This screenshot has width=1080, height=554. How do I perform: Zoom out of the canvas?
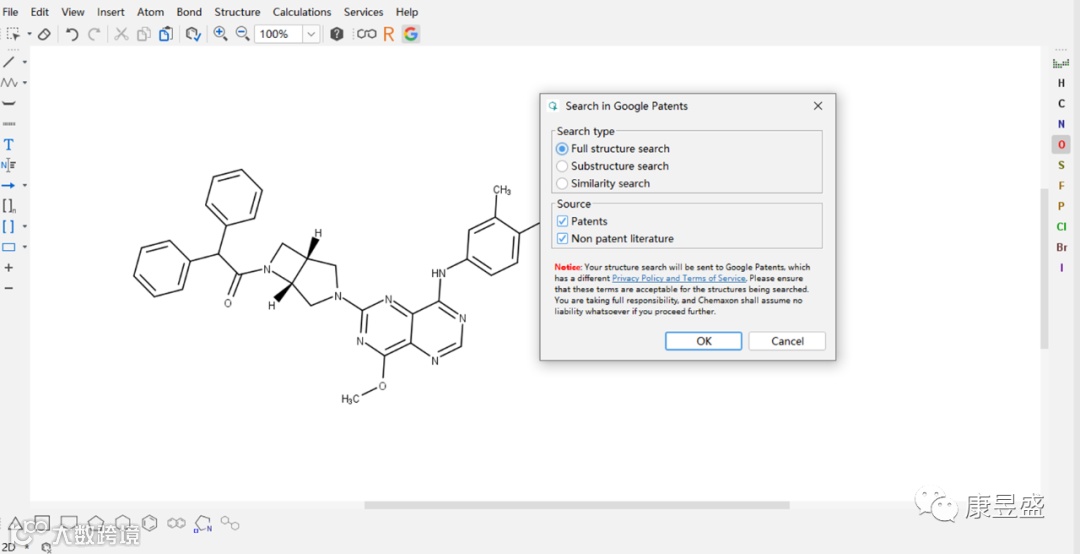click(x=242, y=34)
